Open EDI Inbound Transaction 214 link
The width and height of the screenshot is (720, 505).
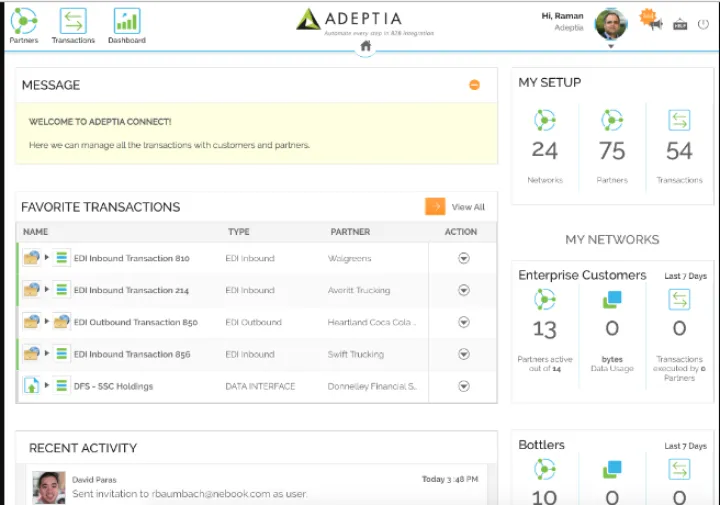click(x=131, y=290)
